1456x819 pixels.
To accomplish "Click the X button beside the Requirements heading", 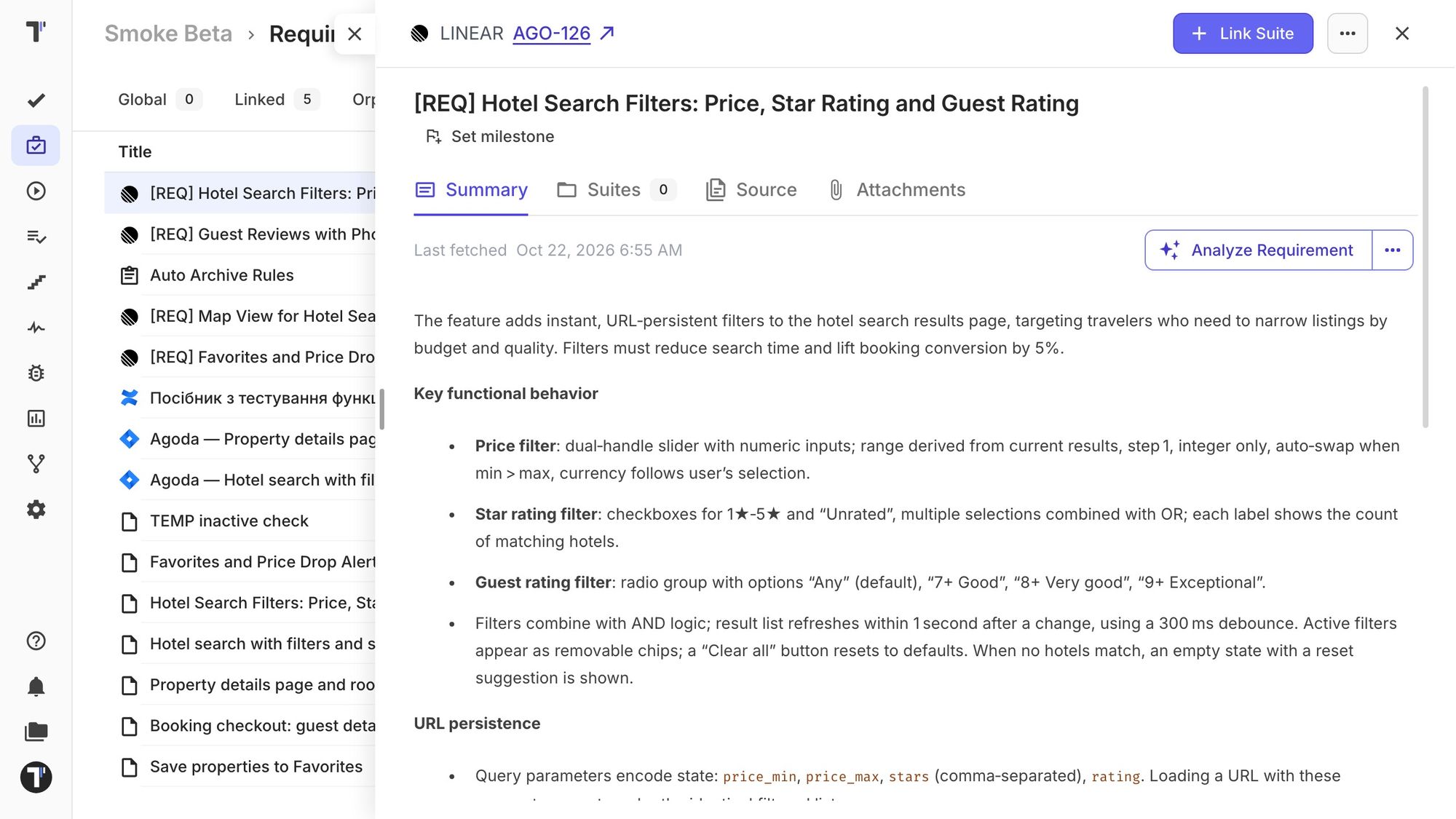I will [355, 34].
